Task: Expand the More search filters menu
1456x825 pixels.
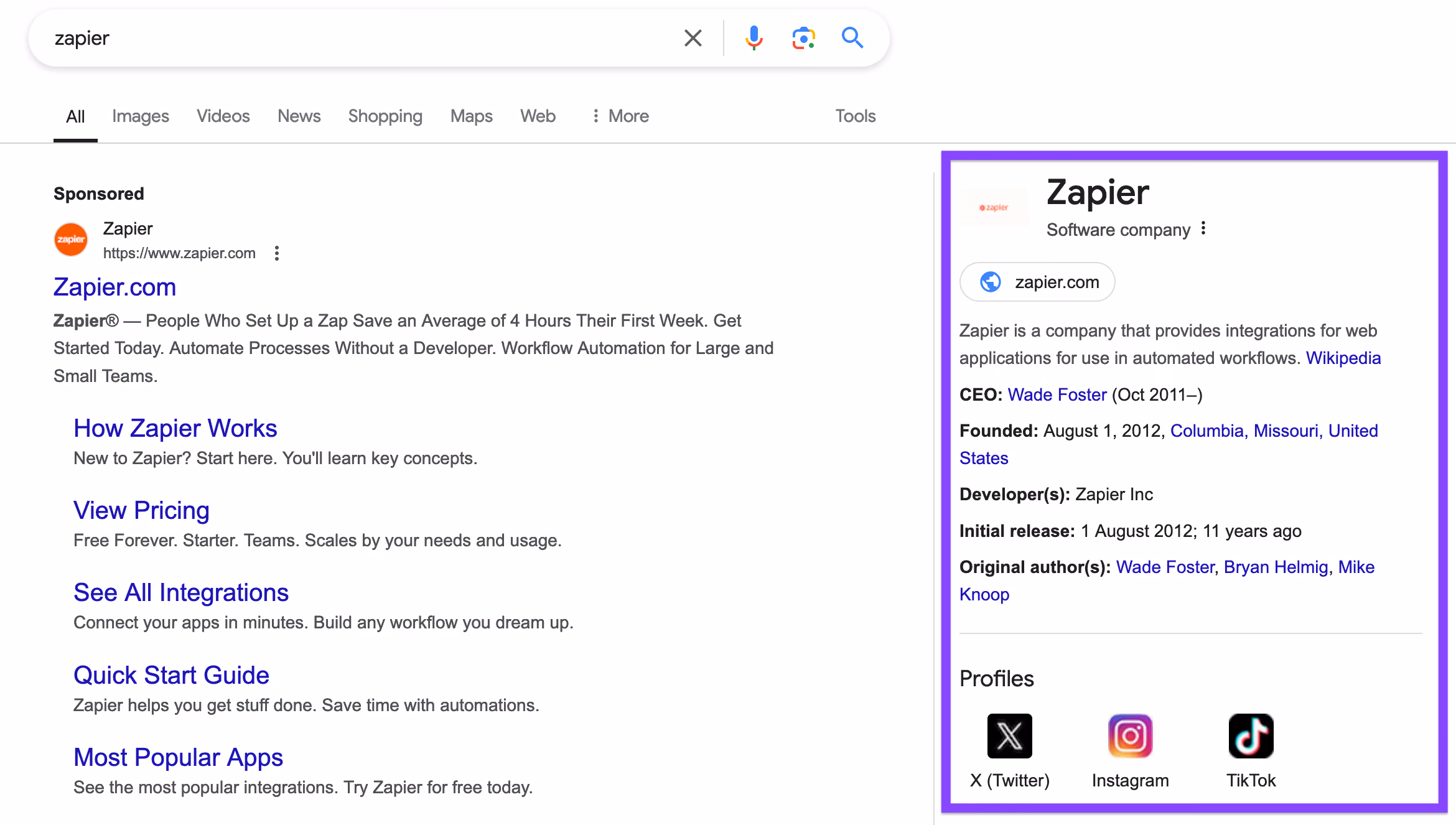Action: pyautogui.click(x=620, y=116)
